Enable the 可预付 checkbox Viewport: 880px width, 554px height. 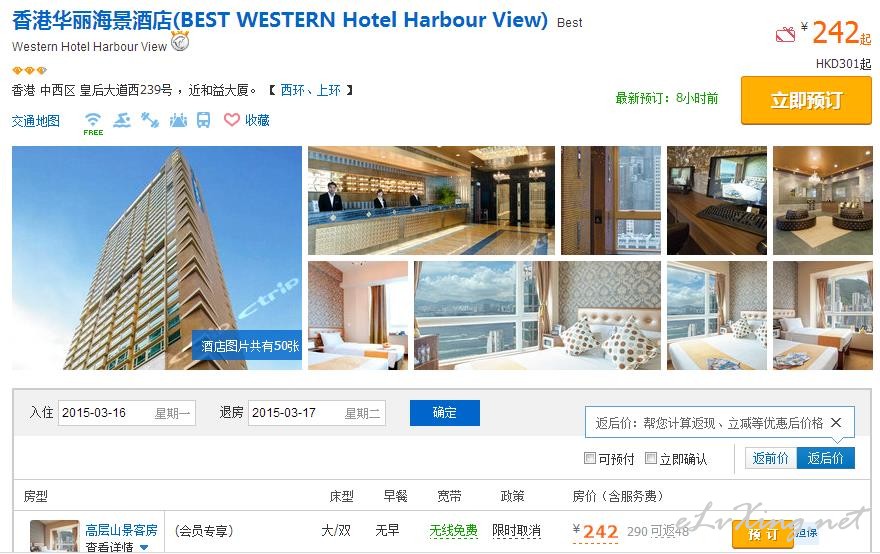point(590,458)
